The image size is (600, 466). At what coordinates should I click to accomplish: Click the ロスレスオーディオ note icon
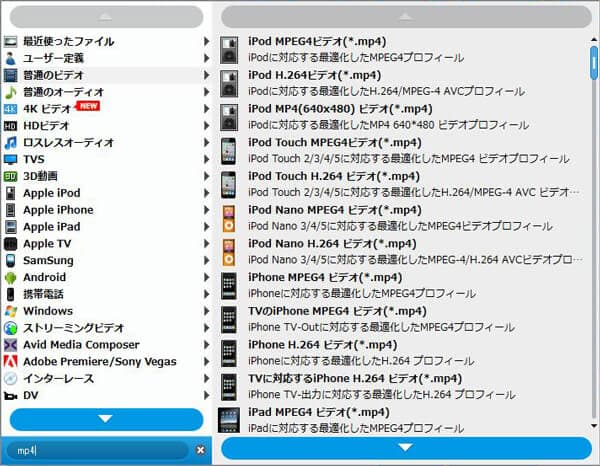pos(10,143)
